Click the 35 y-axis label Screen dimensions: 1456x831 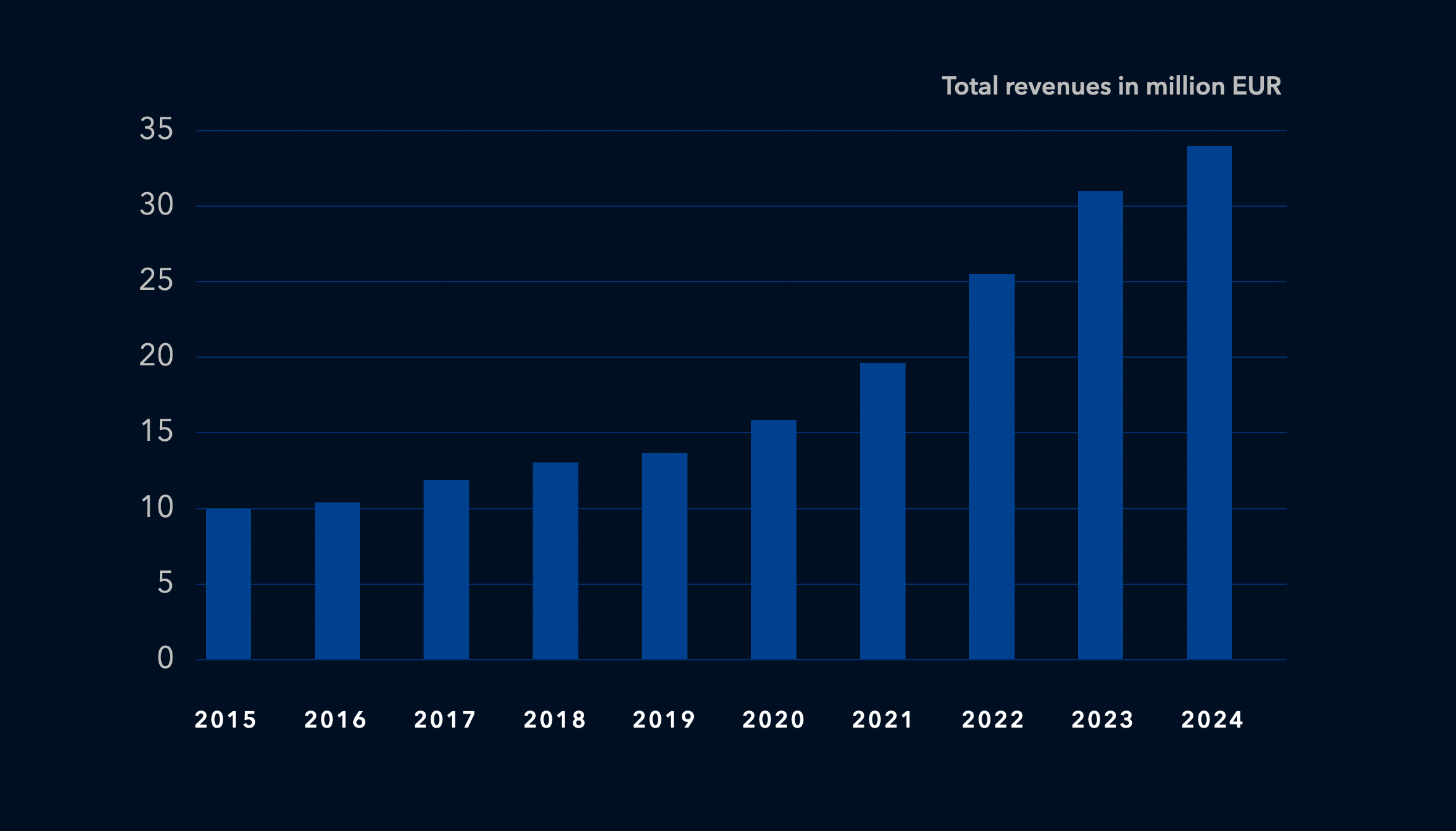(156, 129)
